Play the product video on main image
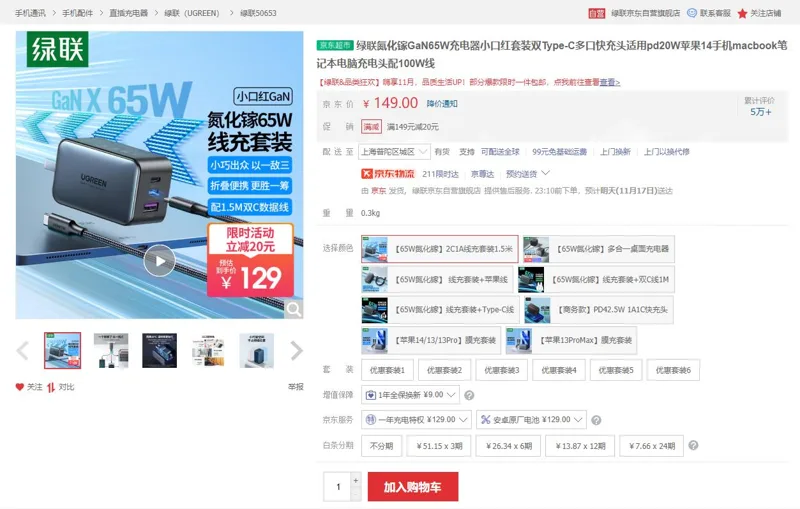 159,261
